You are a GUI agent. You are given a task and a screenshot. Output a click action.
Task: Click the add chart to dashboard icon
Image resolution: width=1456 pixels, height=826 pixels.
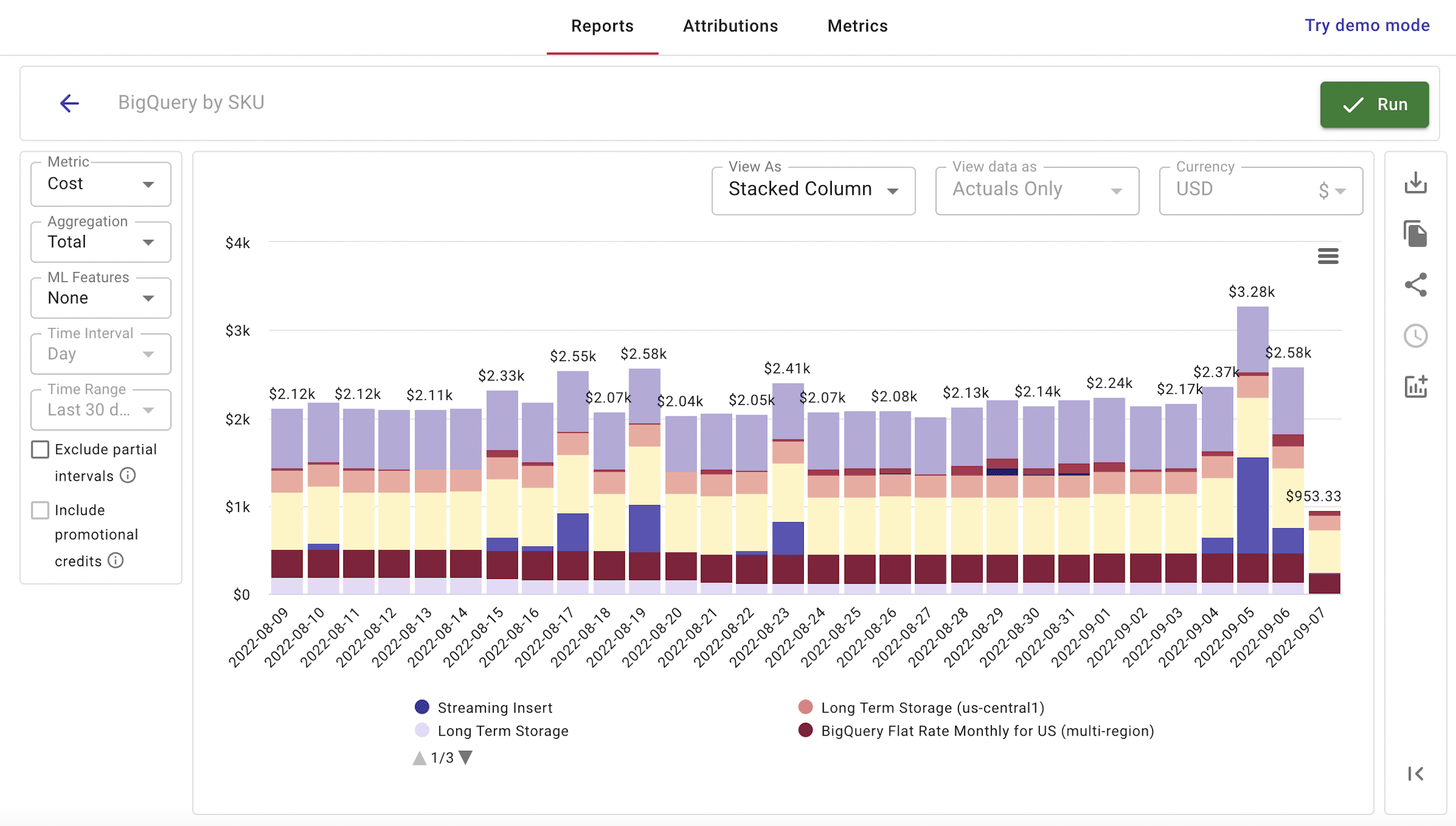coord(1415,387)
